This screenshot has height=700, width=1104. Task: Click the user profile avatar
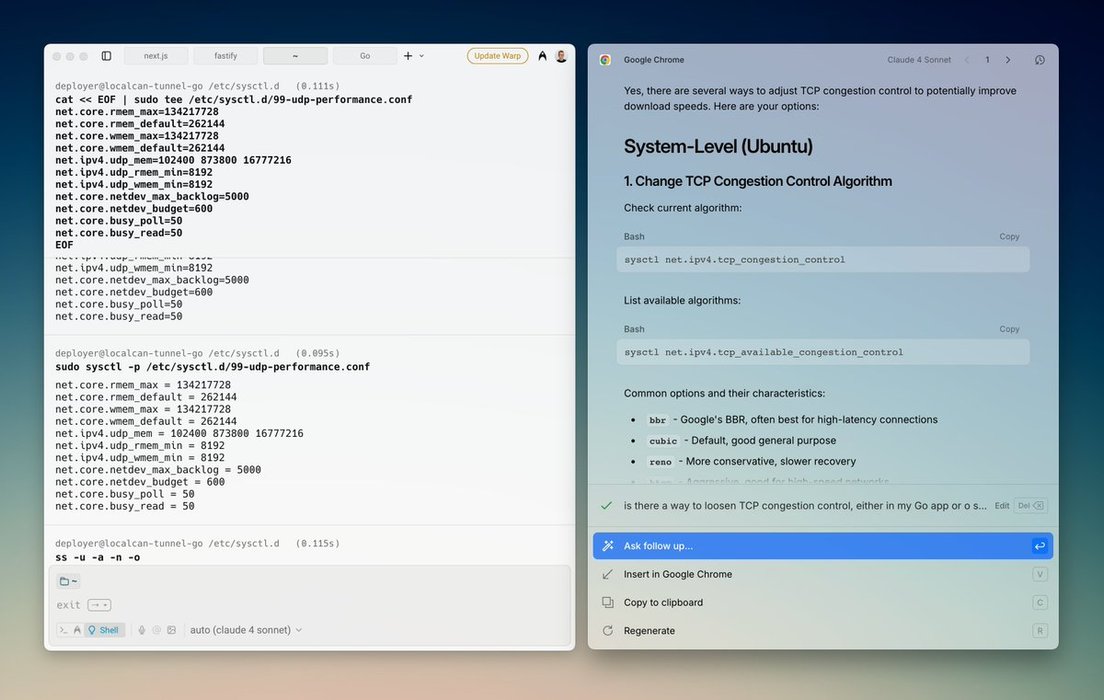click(561, 56)
